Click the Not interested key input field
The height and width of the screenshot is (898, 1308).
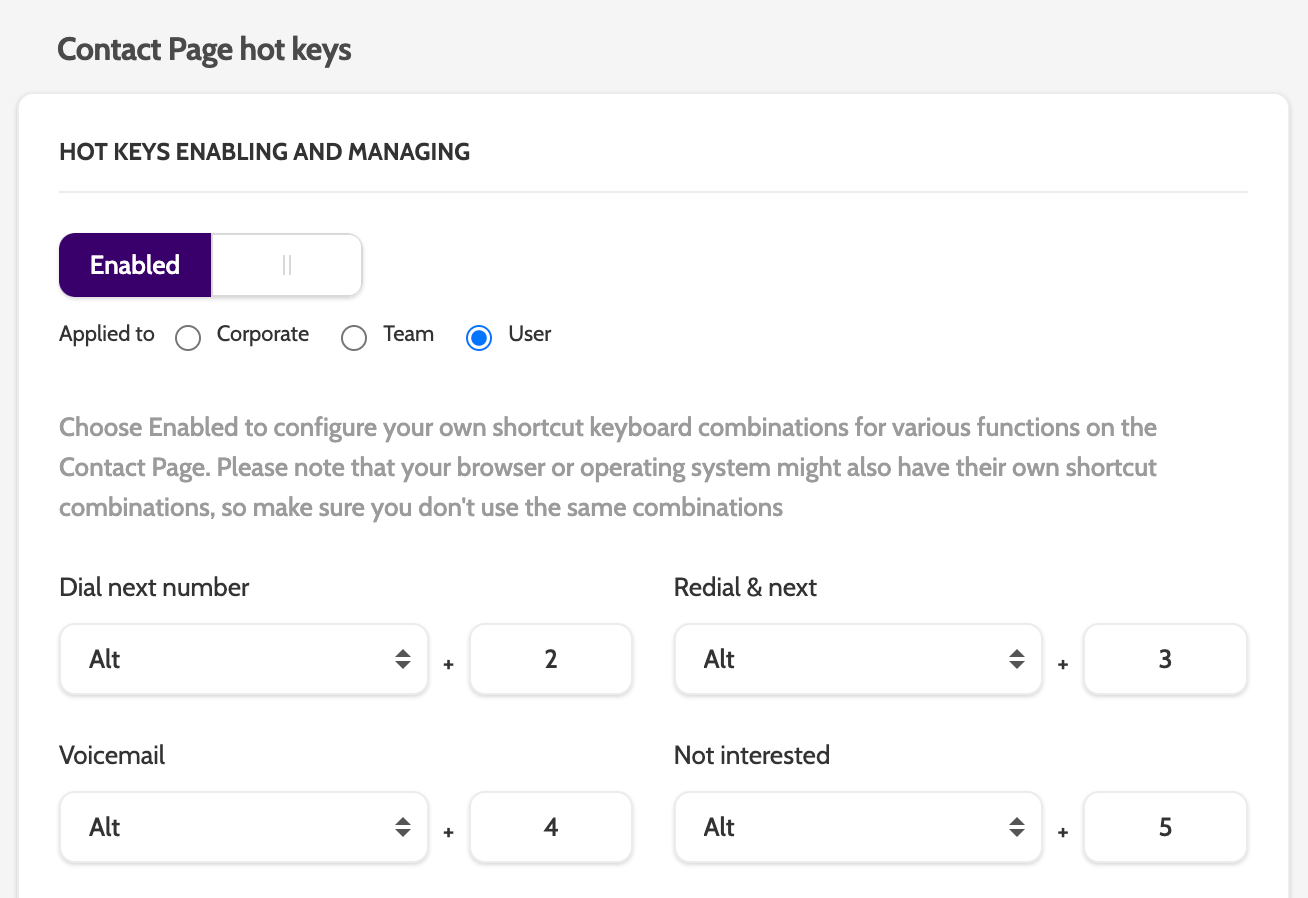click(x=1165, y=828)
